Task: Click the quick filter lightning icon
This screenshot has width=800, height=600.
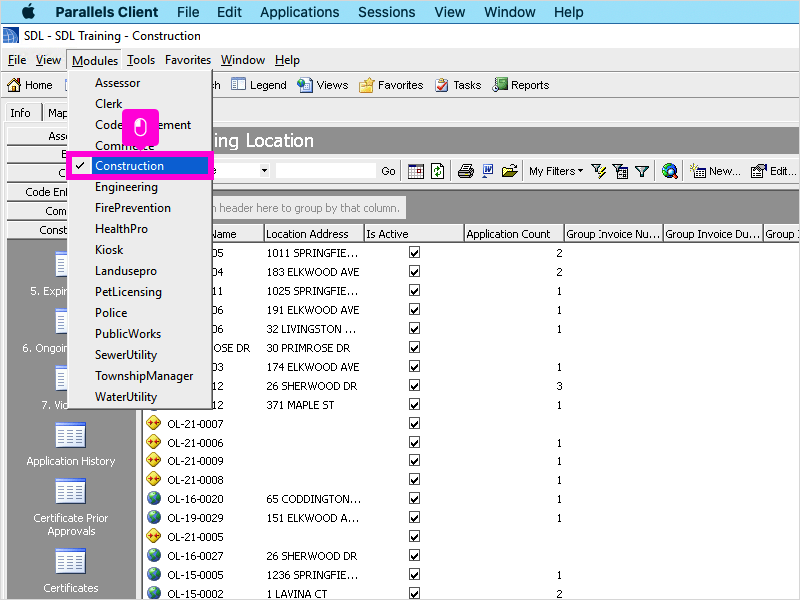Action: point(598,171)
